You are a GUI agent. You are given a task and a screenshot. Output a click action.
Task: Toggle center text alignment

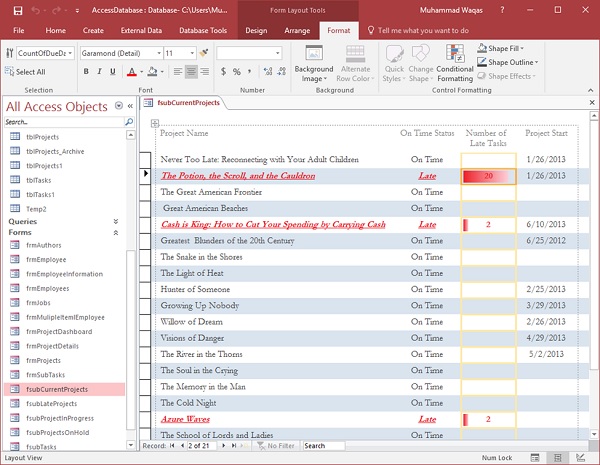pos(191,72)
